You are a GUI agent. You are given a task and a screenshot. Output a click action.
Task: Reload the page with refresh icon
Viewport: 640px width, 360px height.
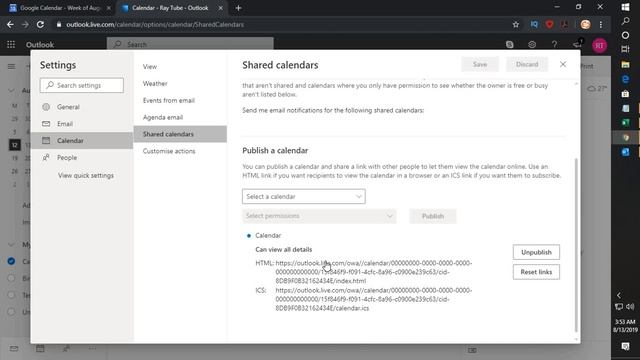[40, 24]
